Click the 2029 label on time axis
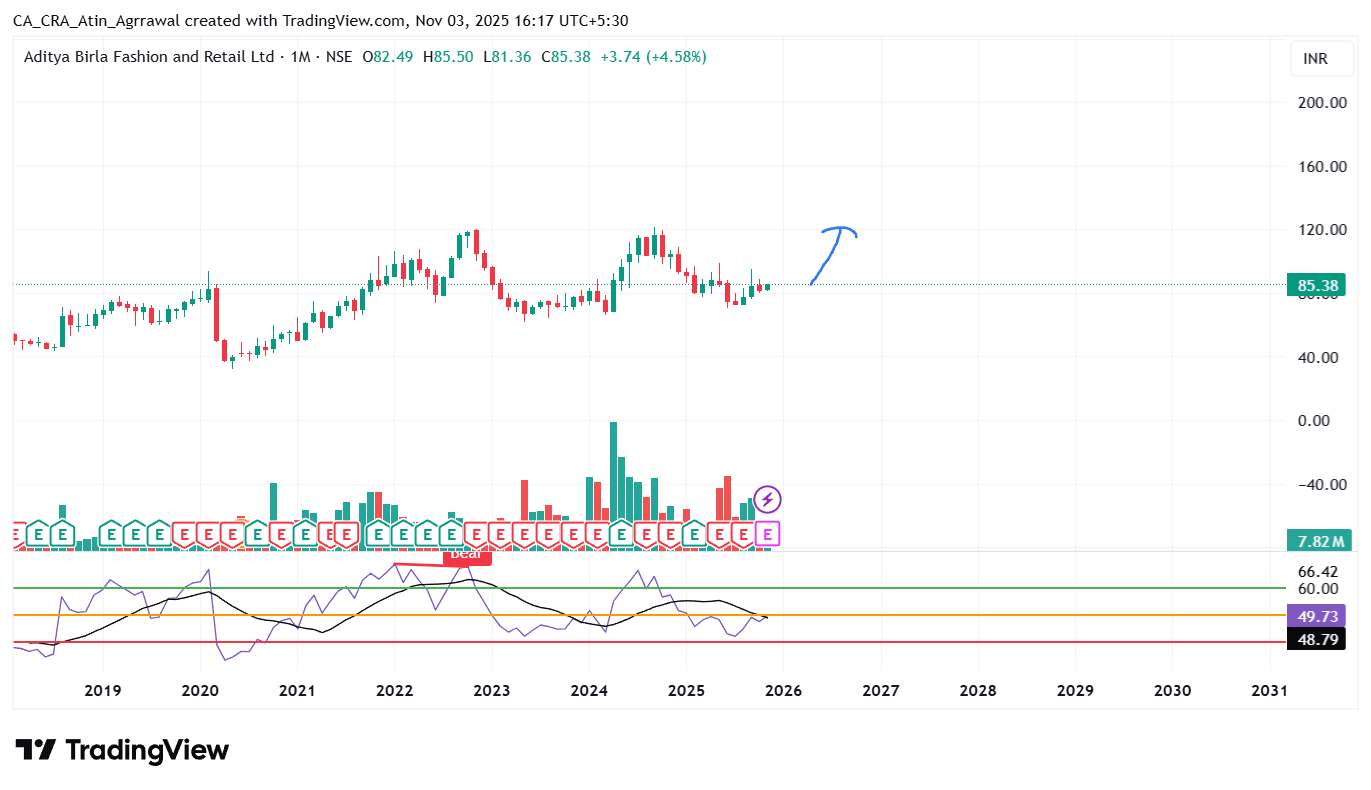 tap(1075, 690)
